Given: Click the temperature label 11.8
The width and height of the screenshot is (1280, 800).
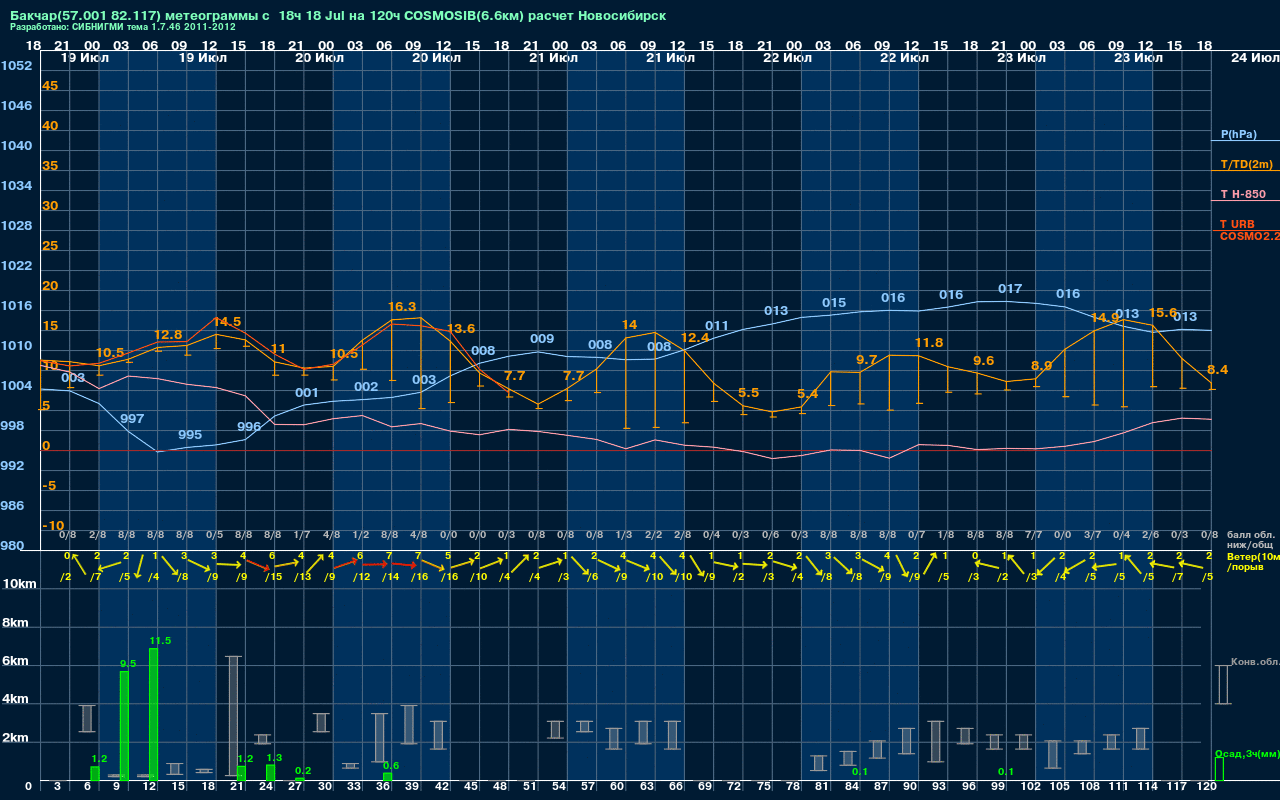Looking at the screenshot, I should tap(929, 343).
